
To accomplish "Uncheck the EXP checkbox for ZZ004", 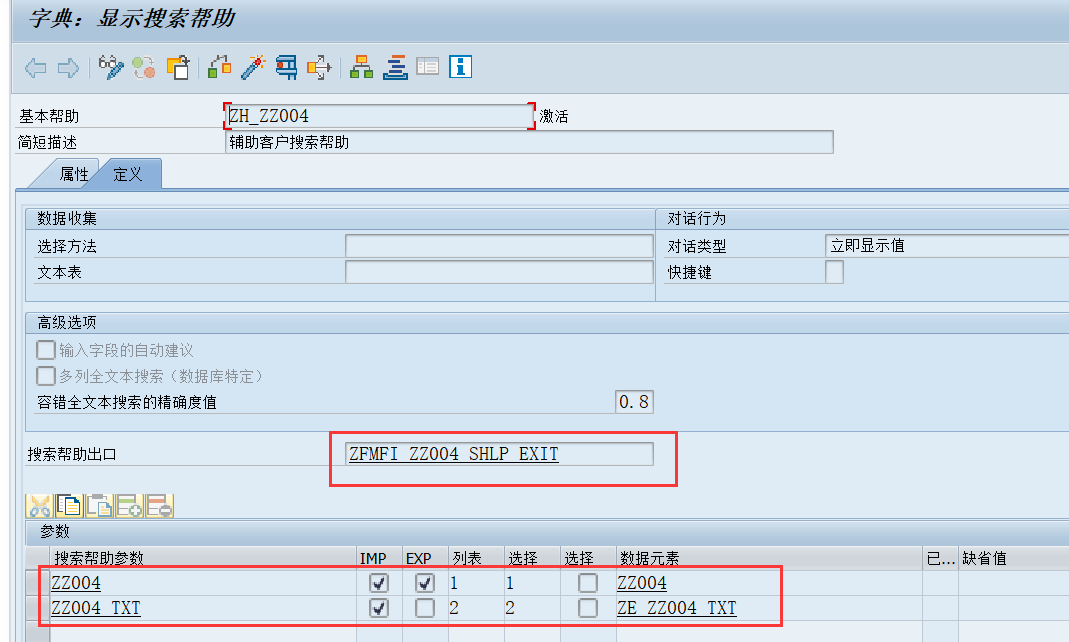I will point(424,583).
